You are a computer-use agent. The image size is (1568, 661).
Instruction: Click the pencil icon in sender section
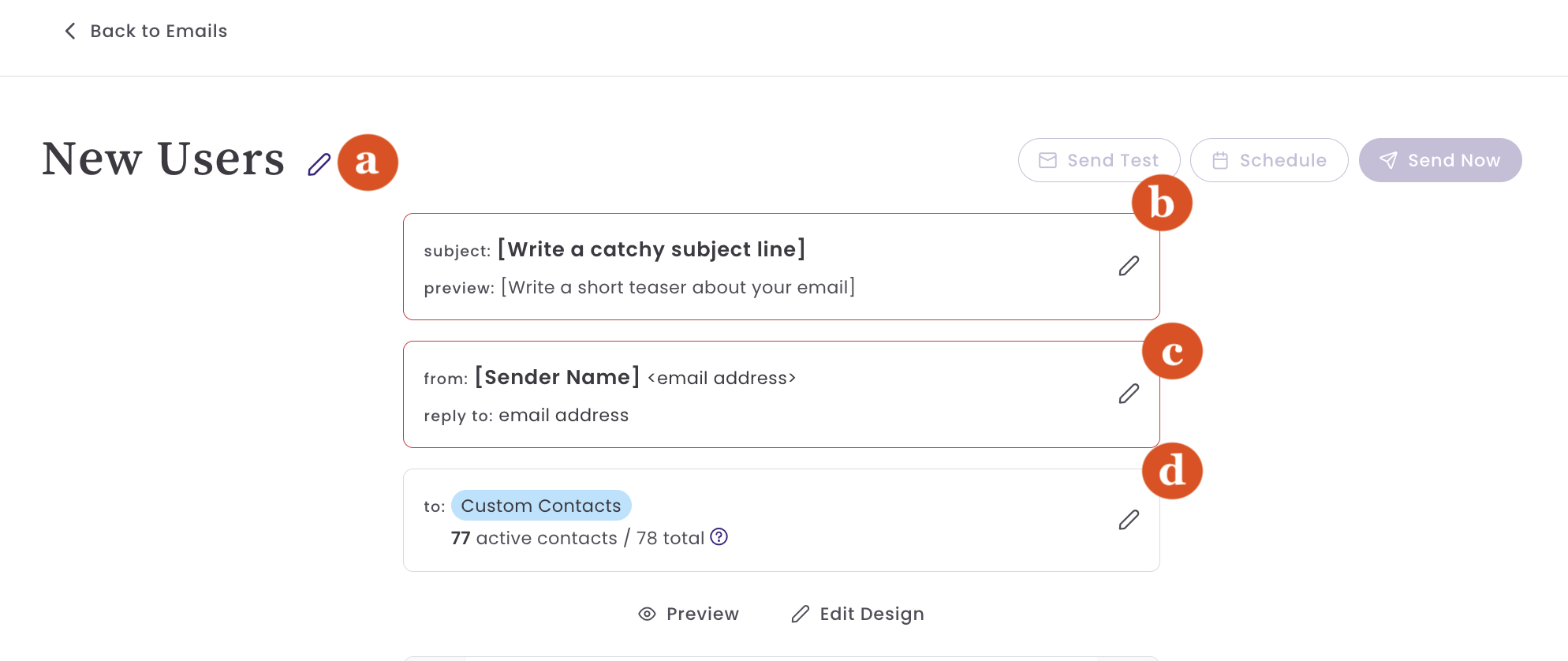click(x=1129, y=394)
